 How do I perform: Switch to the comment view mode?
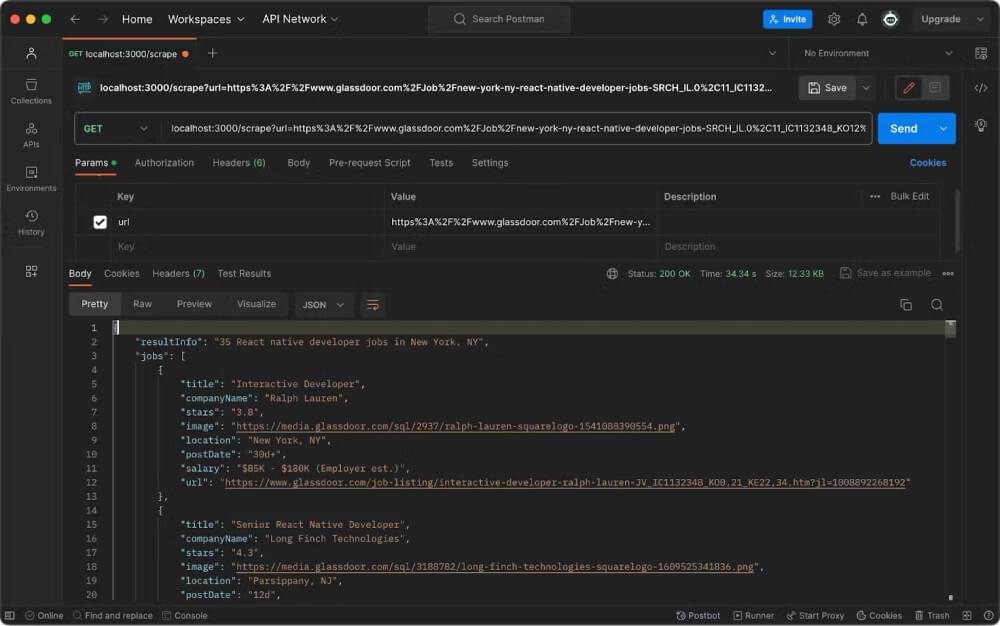pyautogui.click(x=935, y=88)
